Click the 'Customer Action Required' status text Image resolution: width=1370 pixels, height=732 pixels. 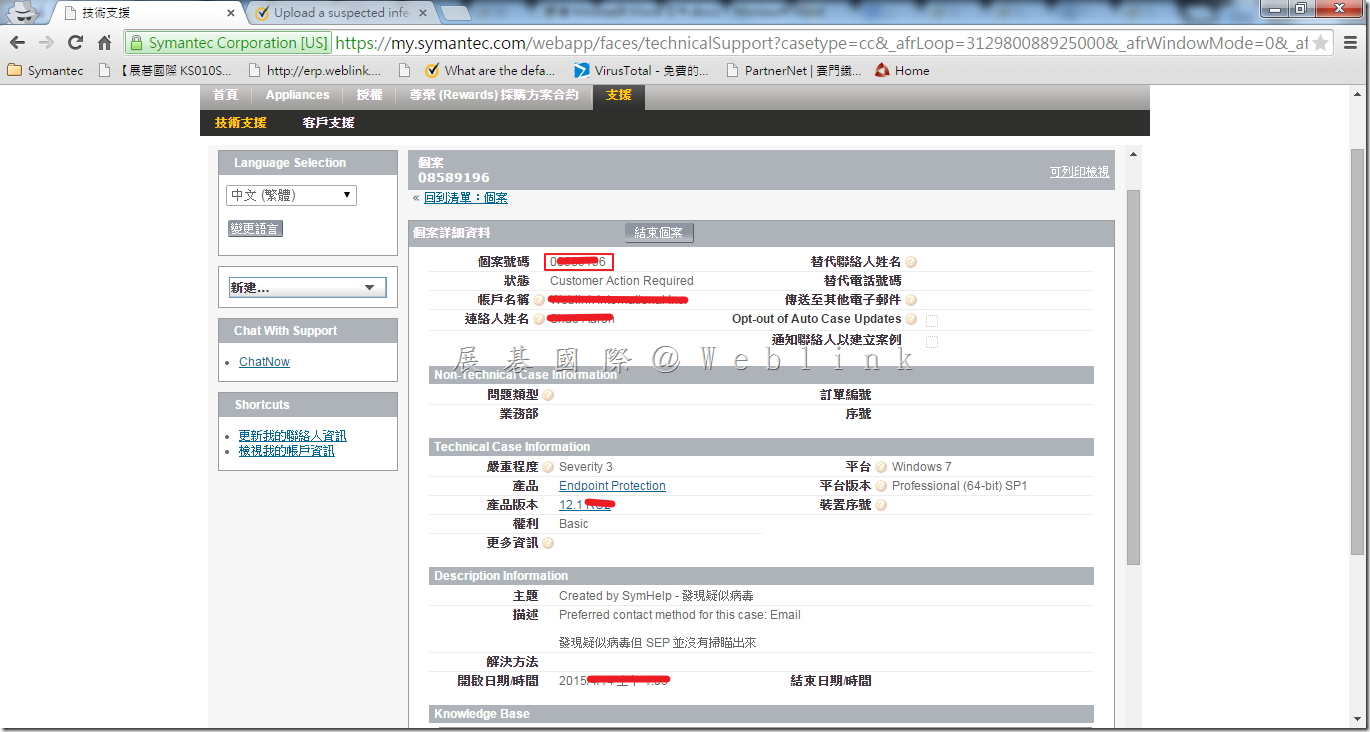[x=621, y=281]
